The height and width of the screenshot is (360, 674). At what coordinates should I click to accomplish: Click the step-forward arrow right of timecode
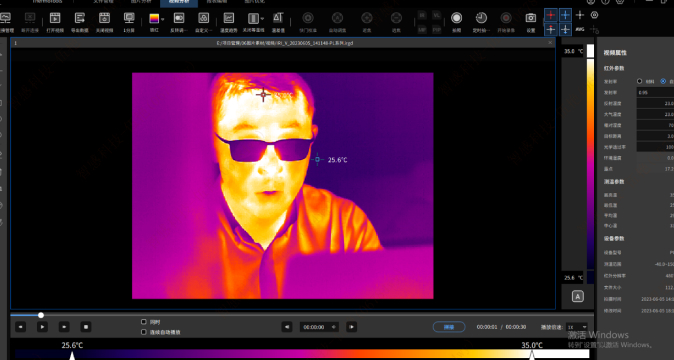point(352,327)
